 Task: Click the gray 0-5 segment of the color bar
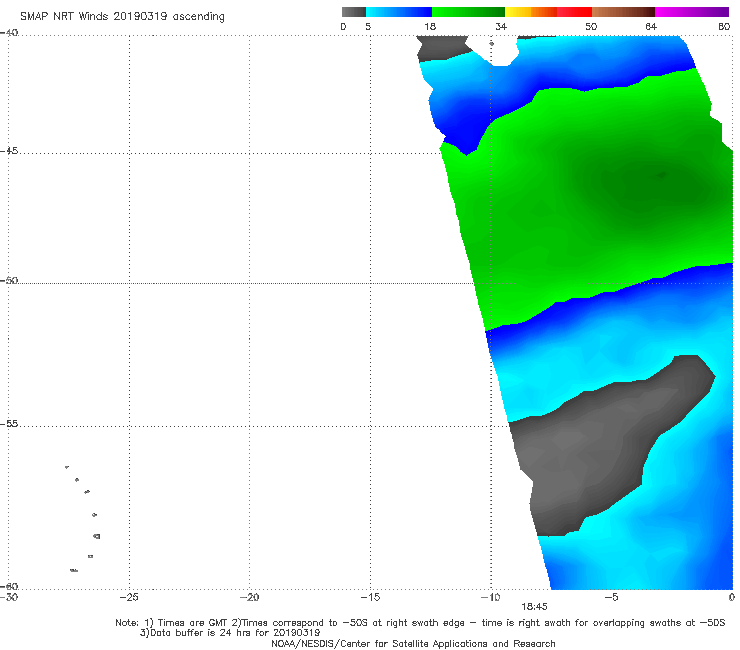(x=353, y=12)
